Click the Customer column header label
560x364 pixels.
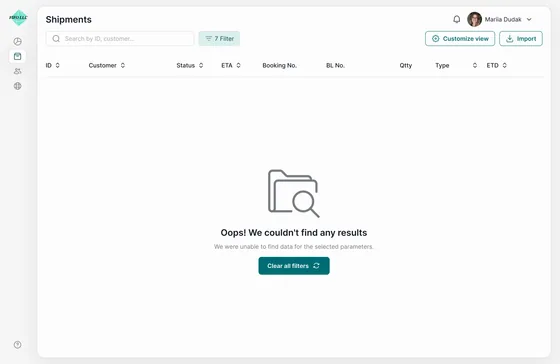(102, 65)
